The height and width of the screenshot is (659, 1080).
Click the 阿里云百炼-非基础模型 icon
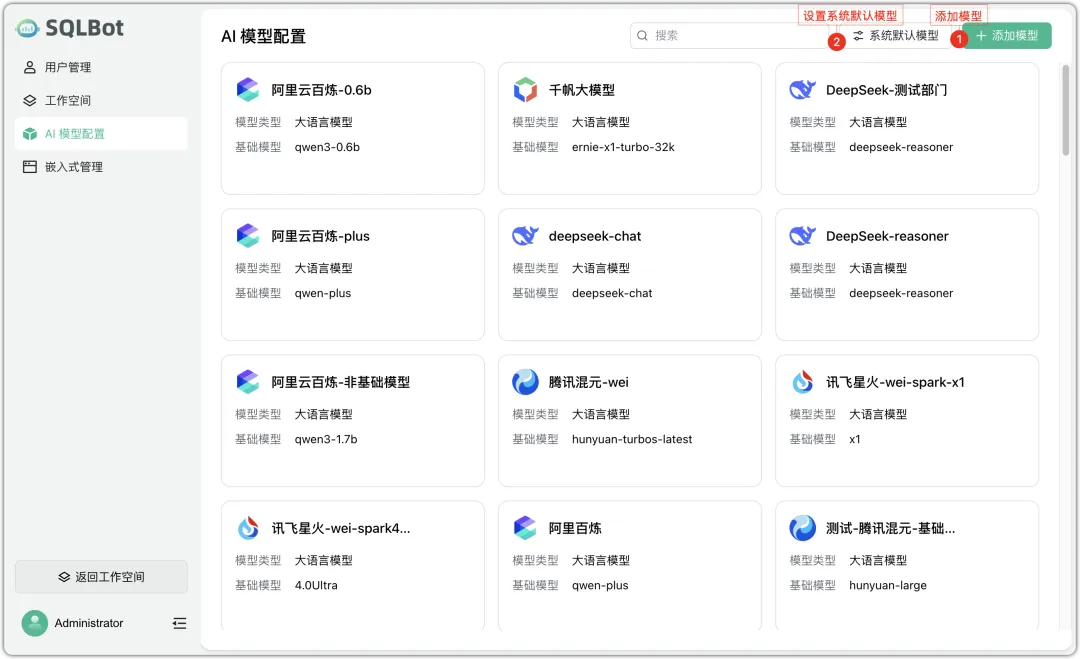pyautogui.click(x=248, y=381)
